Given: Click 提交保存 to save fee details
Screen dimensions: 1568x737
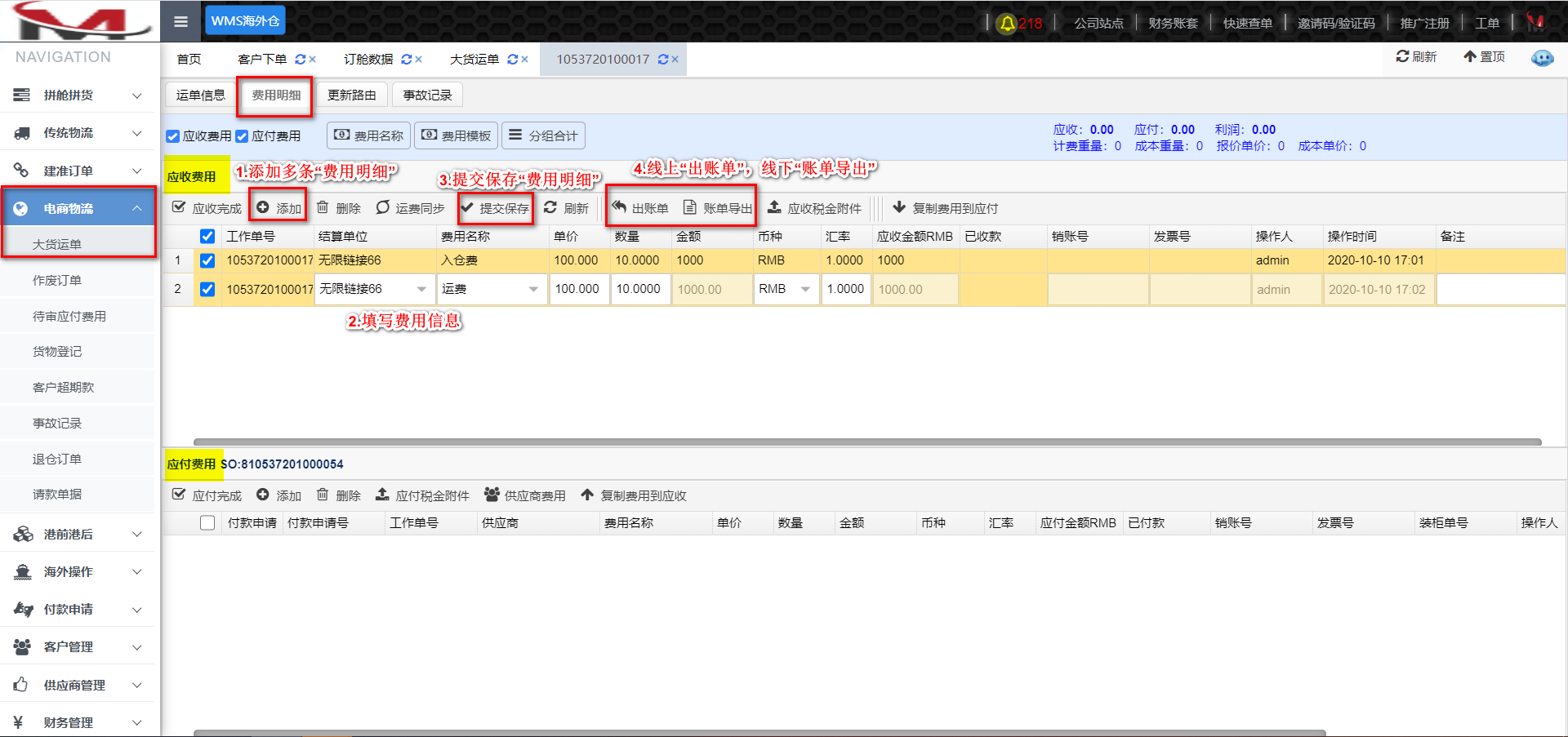Looking at the screenshot, I should (x=495, y=208).
